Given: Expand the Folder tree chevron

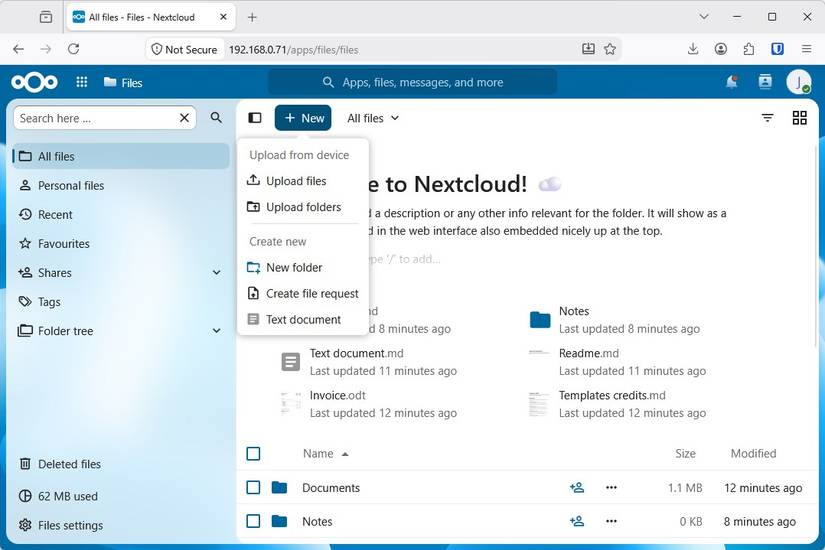Looking at the screenshot, I should point(216,331).
